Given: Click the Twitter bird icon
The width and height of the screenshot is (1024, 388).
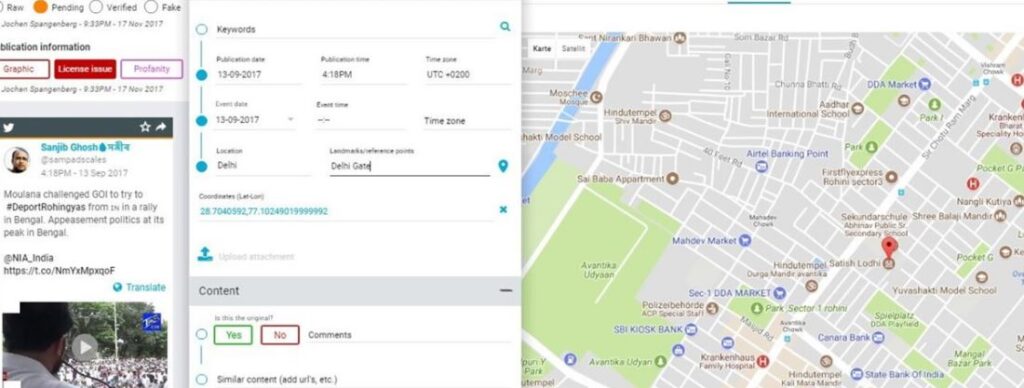Looking at the screenshot, I should pyautogui.click(x=8, y=127).
